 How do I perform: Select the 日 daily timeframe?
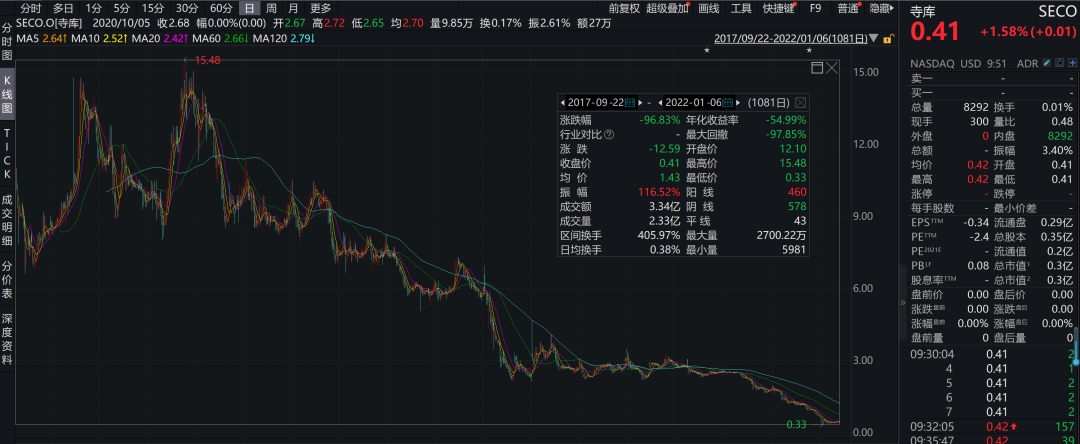click(249, 8)
